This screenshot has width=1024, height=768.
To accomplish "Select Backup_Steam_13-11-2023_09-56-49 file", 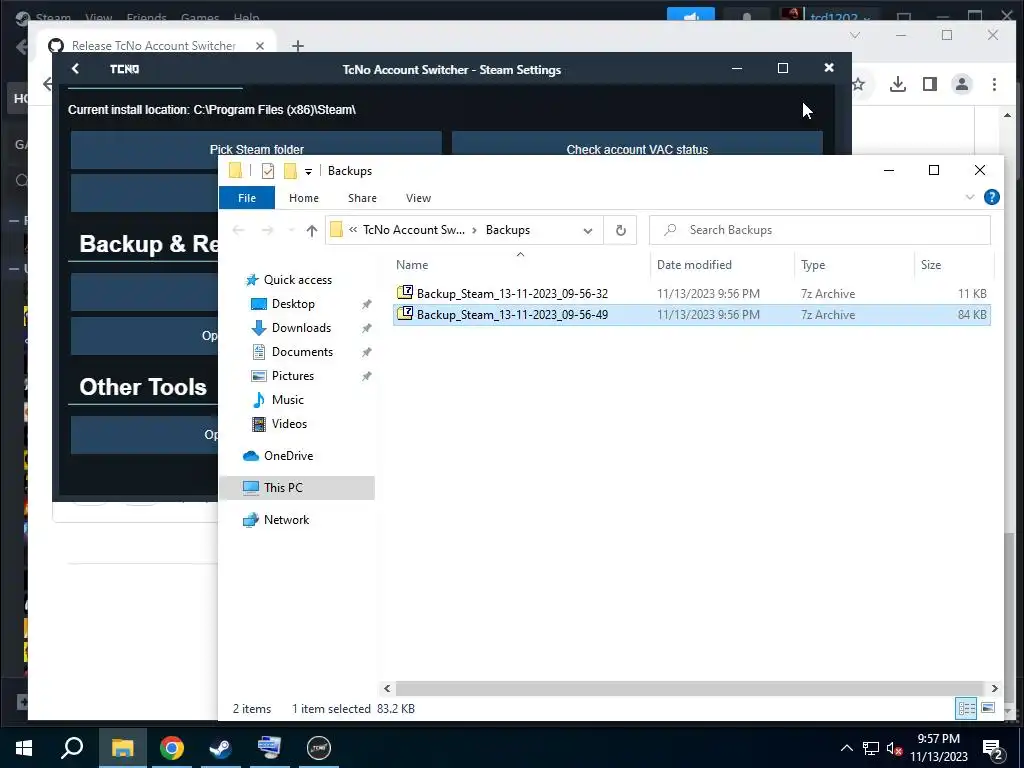I will click(512, 315).
